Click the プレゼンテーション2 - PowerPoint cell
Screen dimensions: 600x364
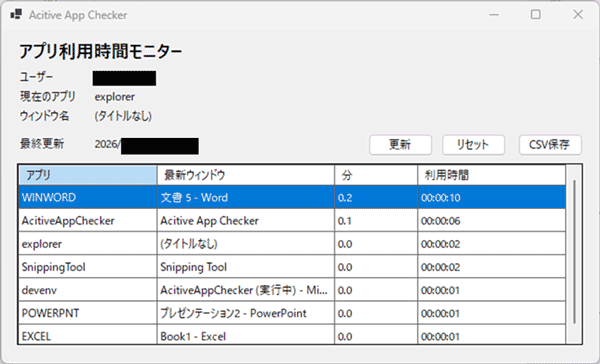246,313
